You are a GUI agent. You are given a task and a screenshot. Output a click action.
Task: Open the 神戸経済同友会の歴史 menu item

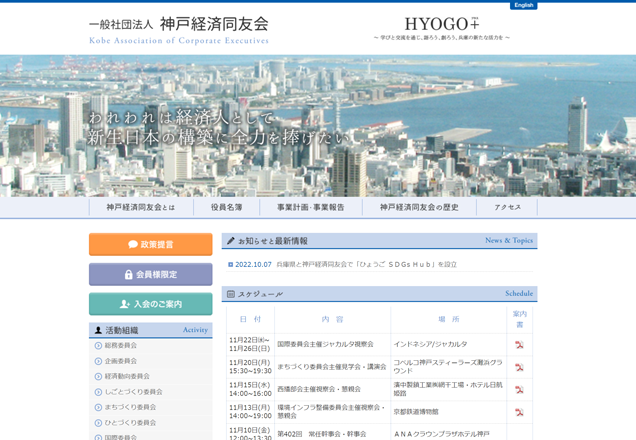pyautogui.click(x=419, y=207)
